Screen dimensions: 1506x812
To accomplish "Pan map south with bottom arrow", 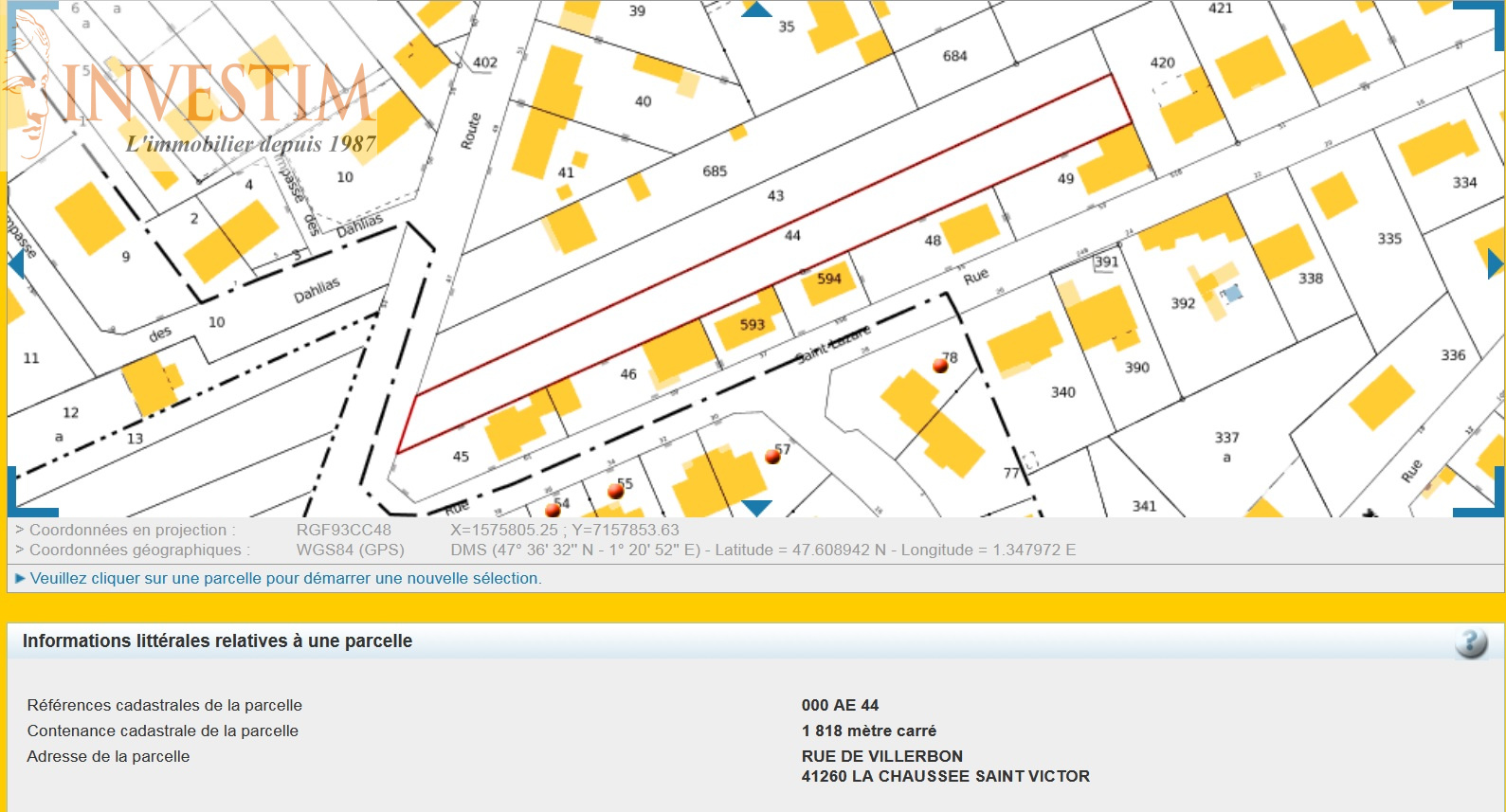I will pos(756,508).
